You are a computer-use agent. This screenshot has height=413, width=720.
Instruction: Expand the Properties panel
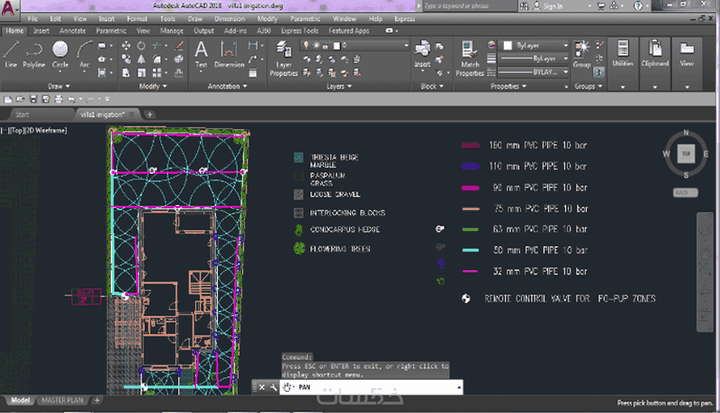pos(508,86)
